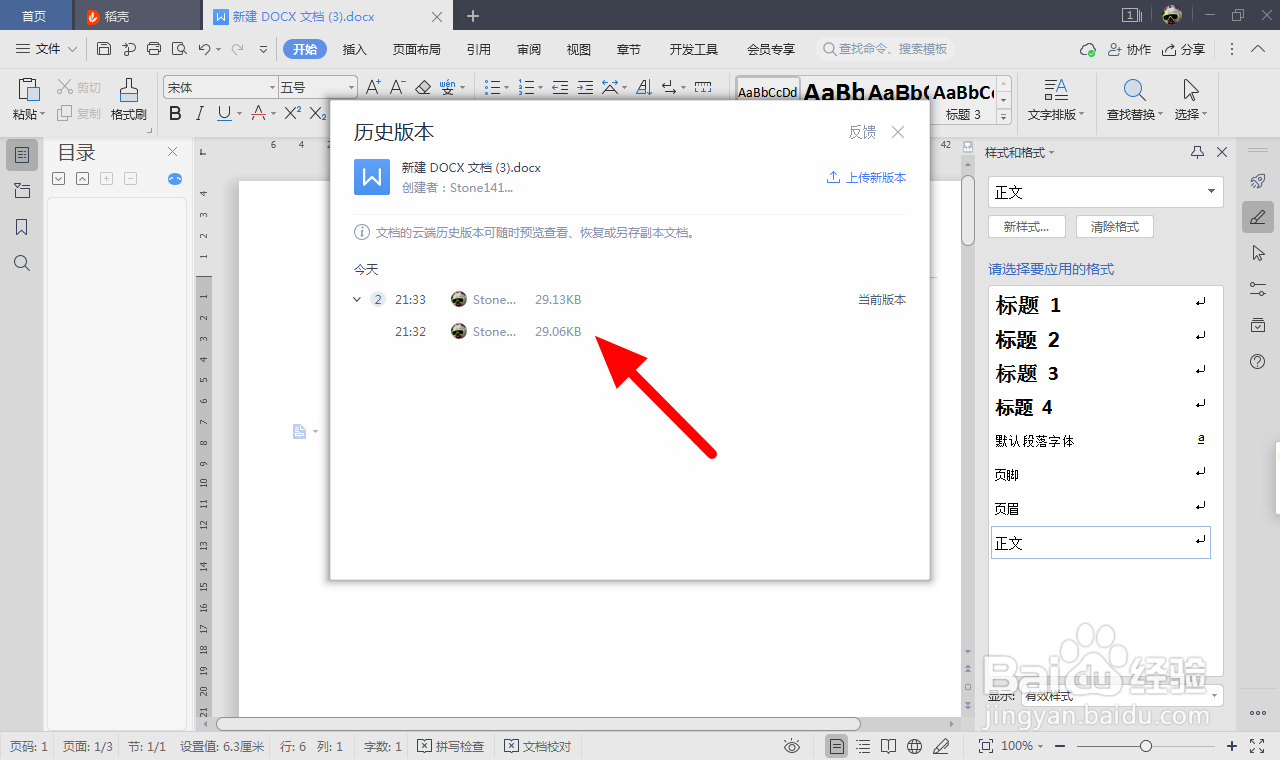Open the Review (审阅) tab
Viewport: 1280px width, 760px height.
tap(529, 49)
